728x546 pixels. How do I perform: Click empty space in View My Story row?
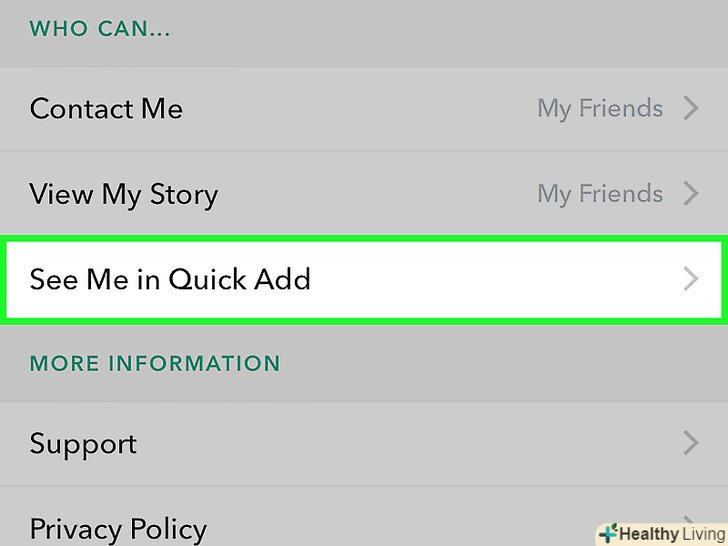(x=380, y=193)
